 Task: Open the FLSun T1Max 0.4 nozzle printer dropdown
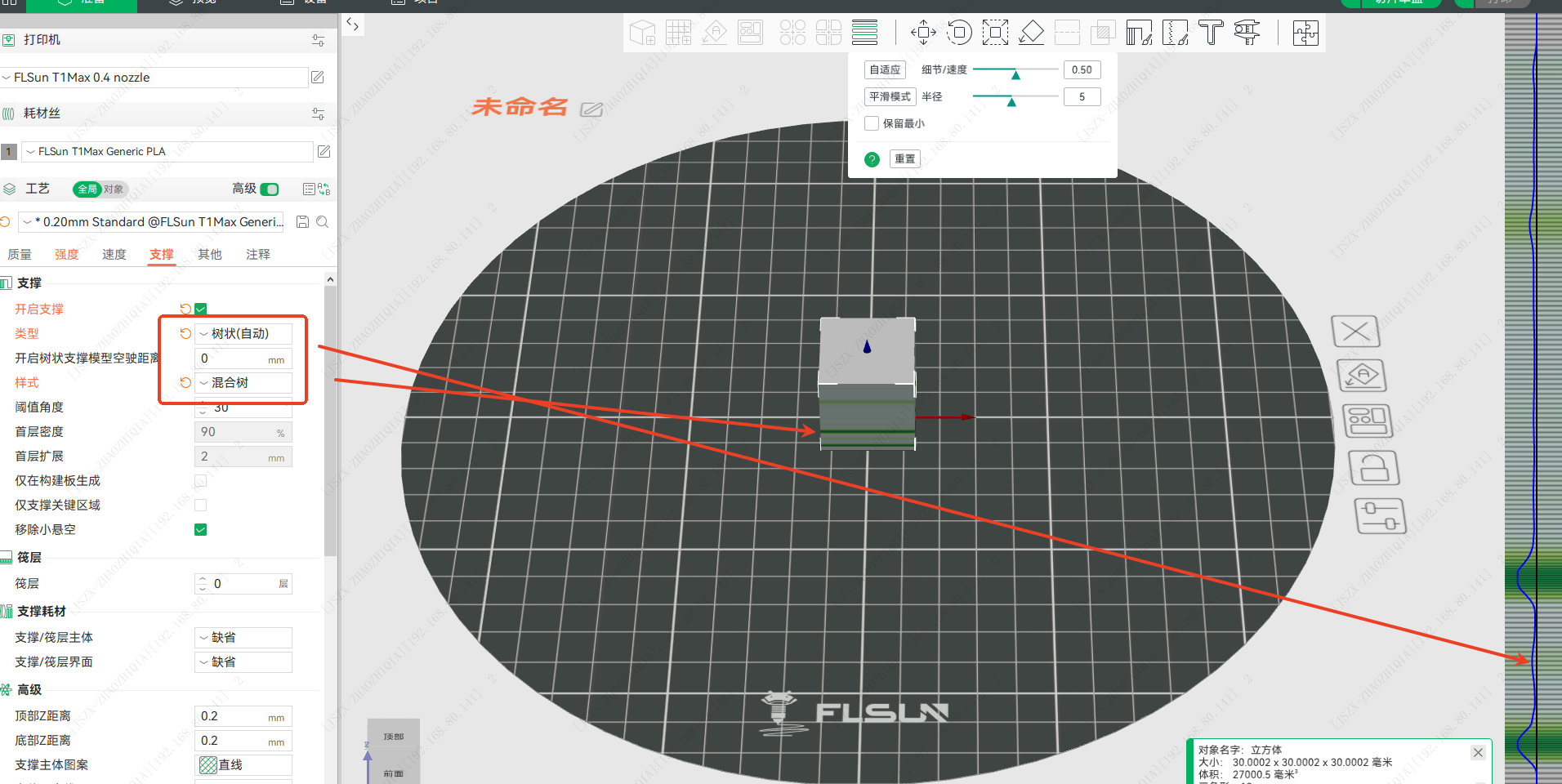[154, 78]
